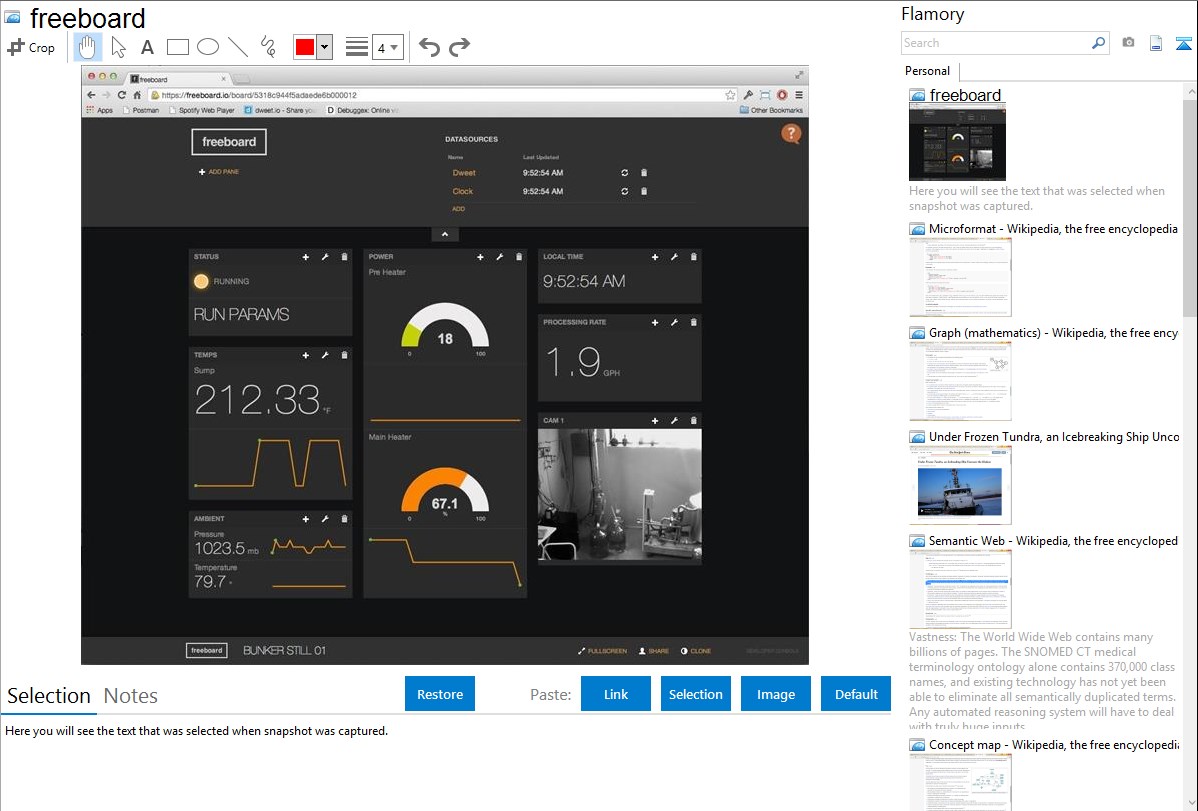1198x811 pixels.
Task: Choose the arrow pointer tool
Action: (118, 47)
